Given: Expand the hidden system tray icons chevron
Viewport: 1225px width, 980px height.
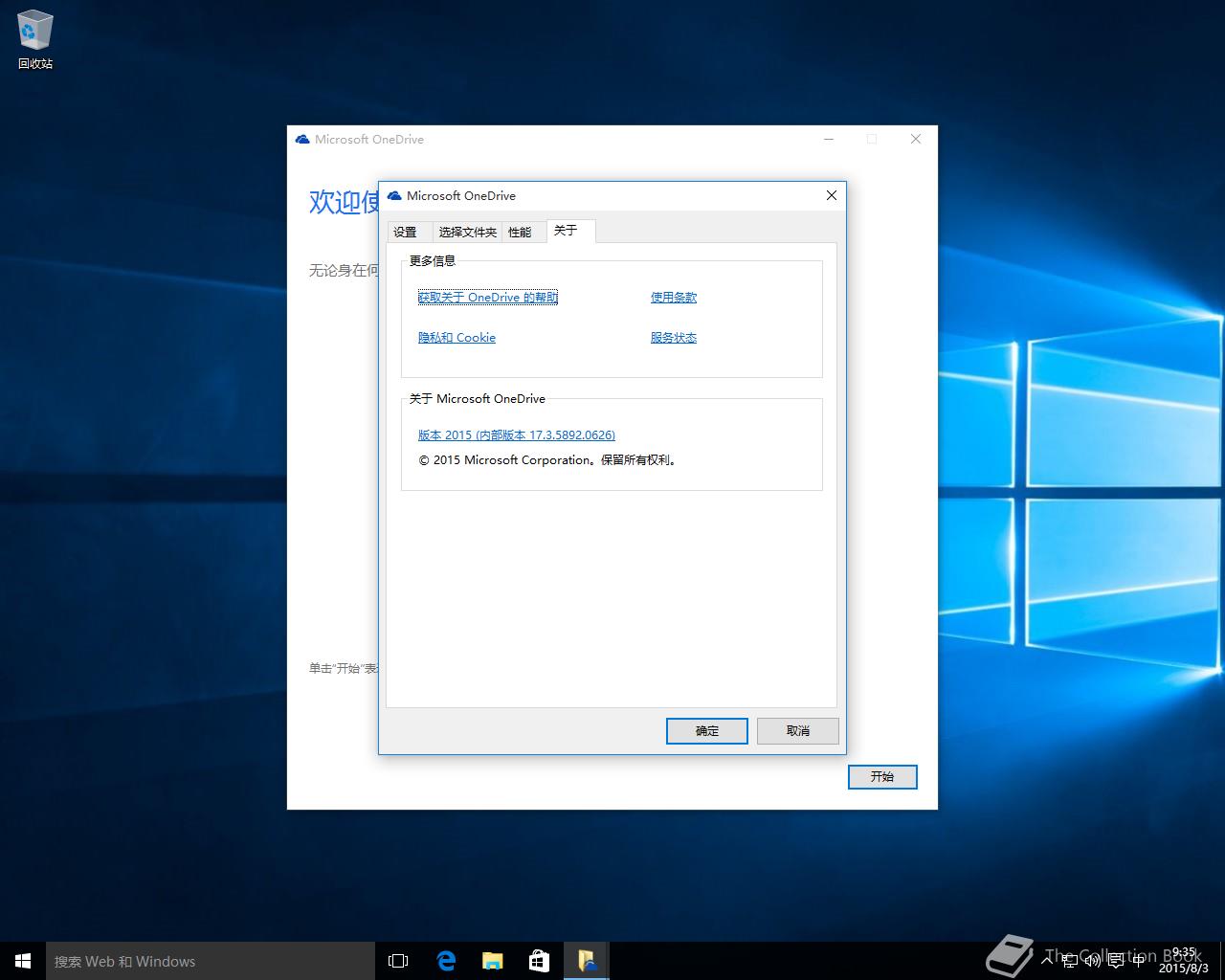Looking at the screenshot, I should (x=1049, y=960).
